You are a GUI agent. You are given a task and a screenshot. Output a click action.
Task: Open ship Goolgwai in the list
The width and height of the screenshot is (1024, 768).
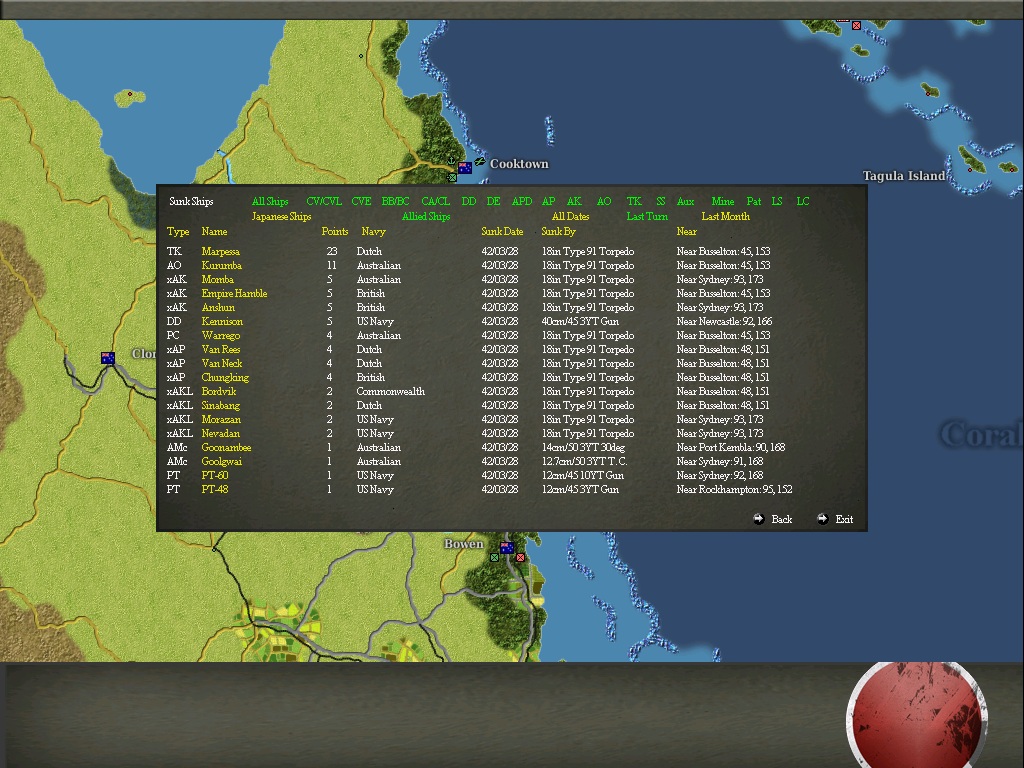point(221,462)
